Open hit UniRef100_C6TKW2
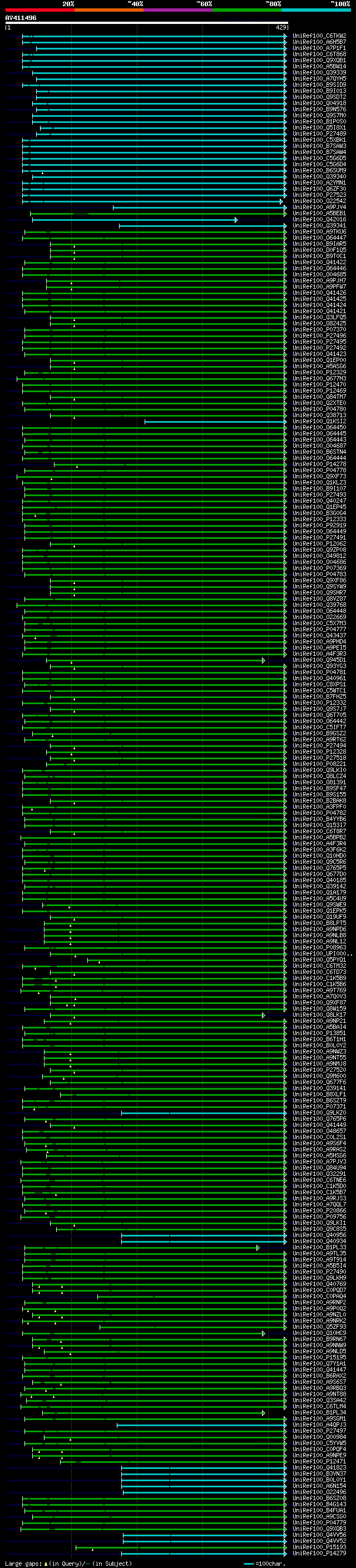 coord(319,36)
